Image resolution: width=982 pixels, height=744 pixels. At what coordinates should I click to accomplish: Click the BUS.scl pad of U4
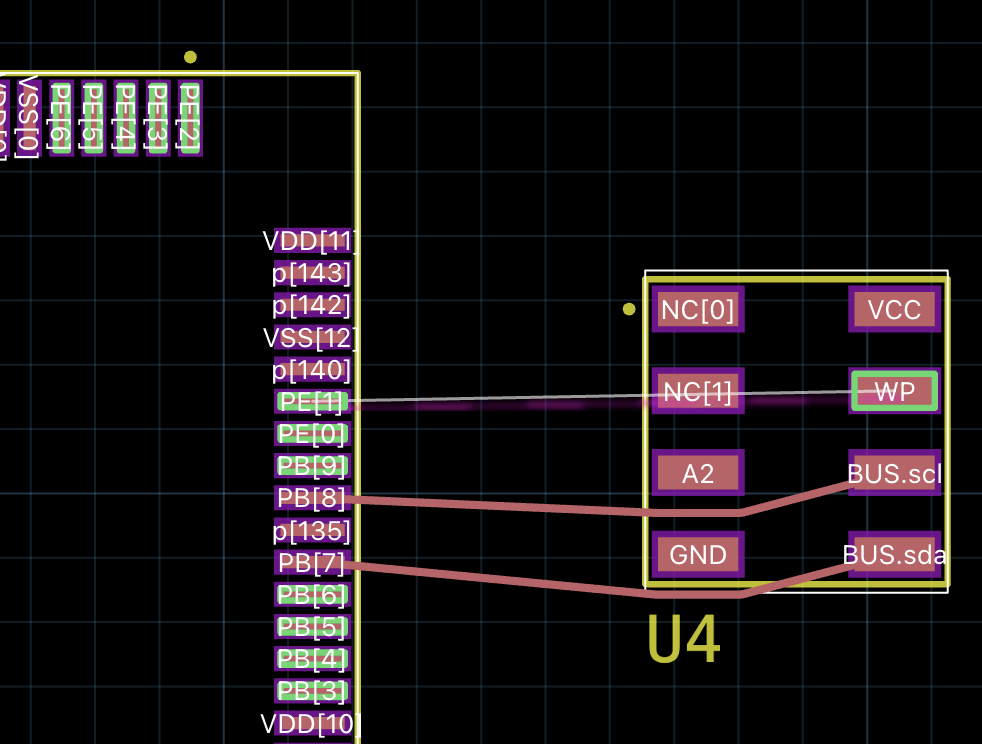coord(893,473)
